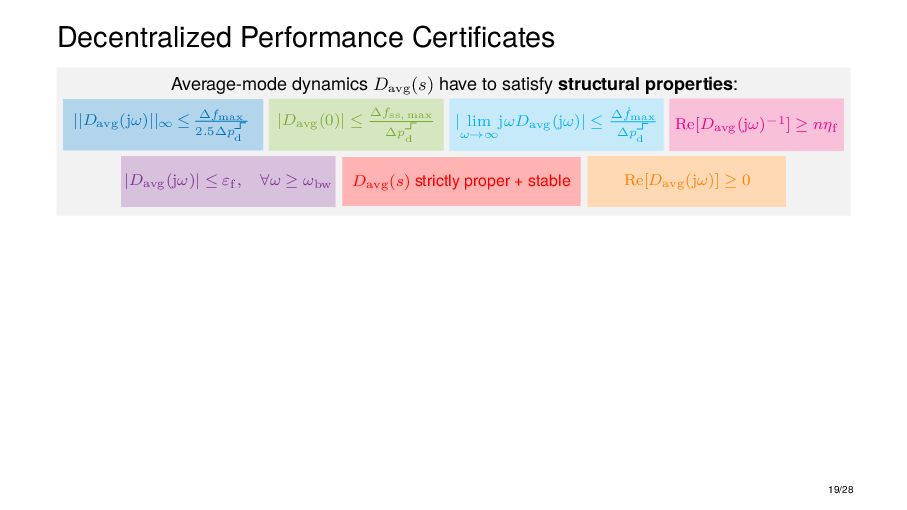Click the cyan limit condition box
This screenshot has width=907, height=510.
555,124
